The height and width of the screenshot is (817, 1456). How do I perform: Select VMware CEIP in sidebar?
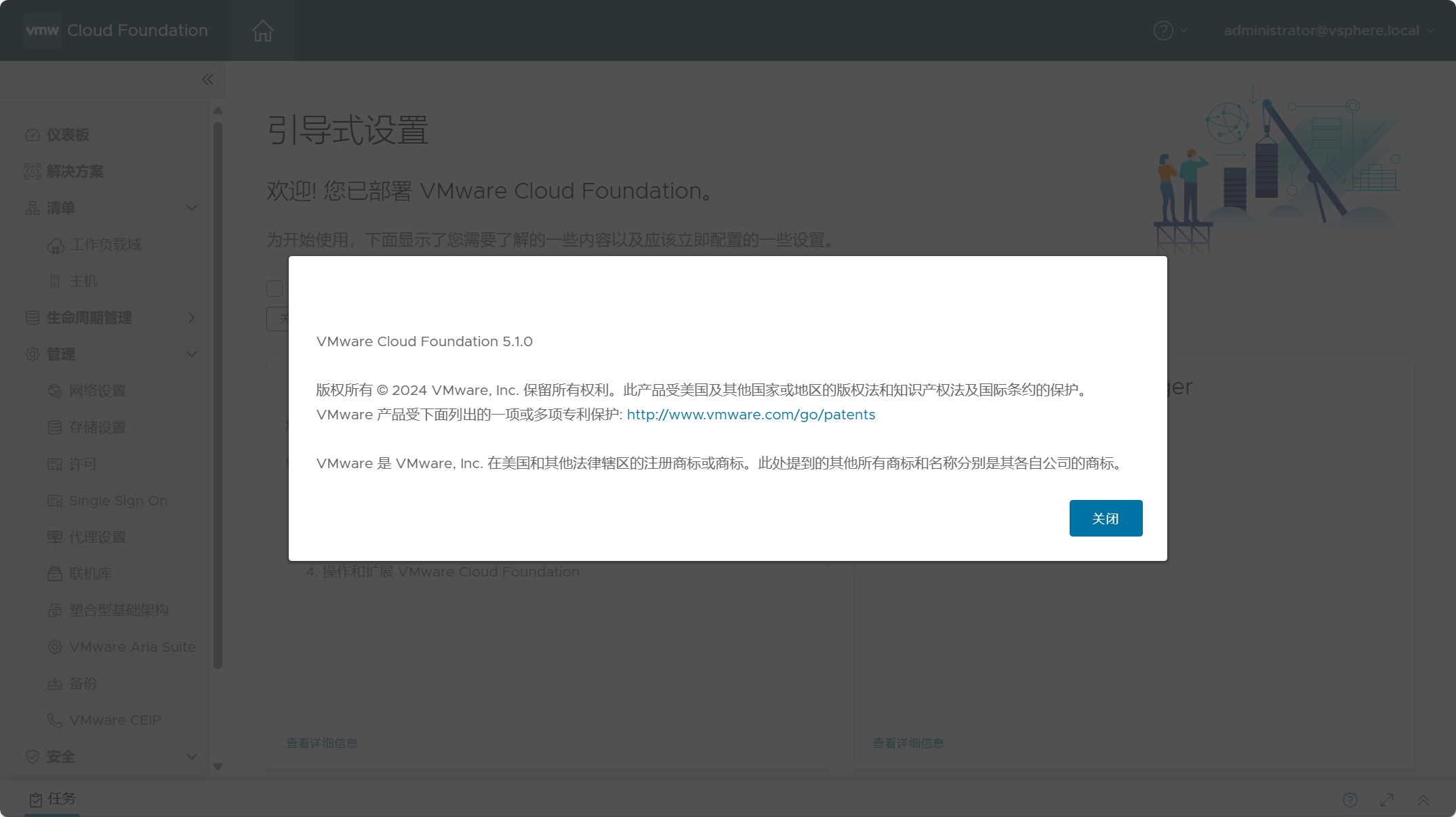point(115,720)
